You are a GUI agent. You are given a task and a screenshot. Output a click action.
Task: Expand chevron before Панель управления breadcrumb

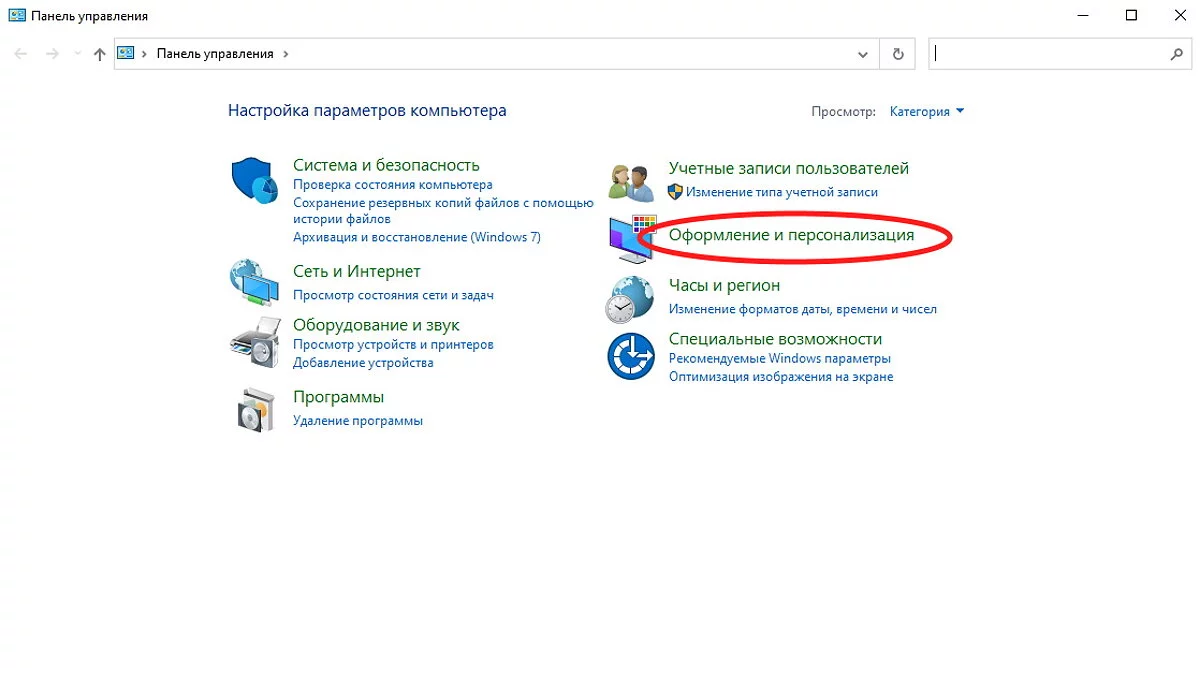pos(145,54)
